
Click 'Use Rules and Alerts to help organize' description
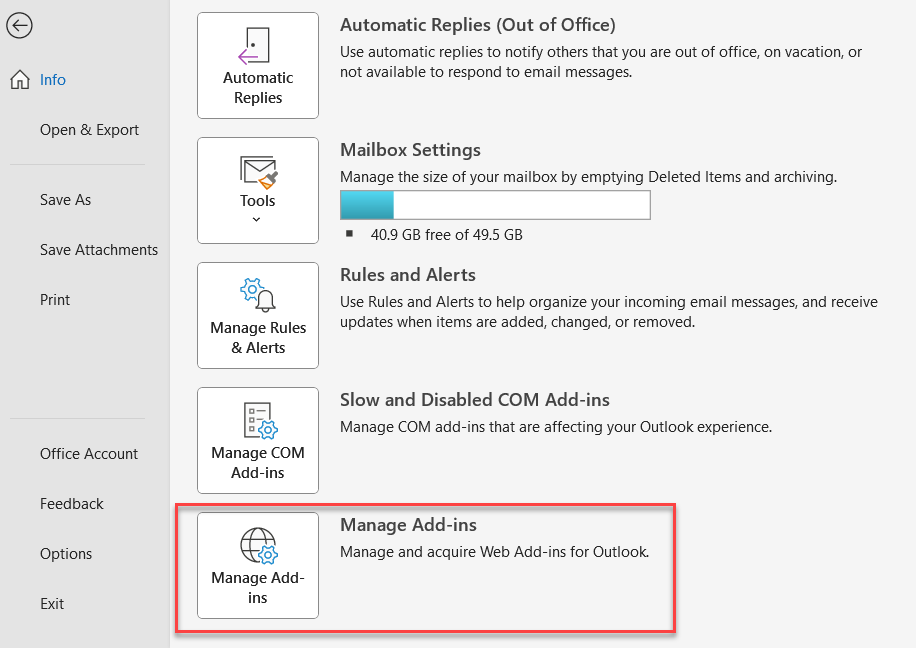[609, 312]
